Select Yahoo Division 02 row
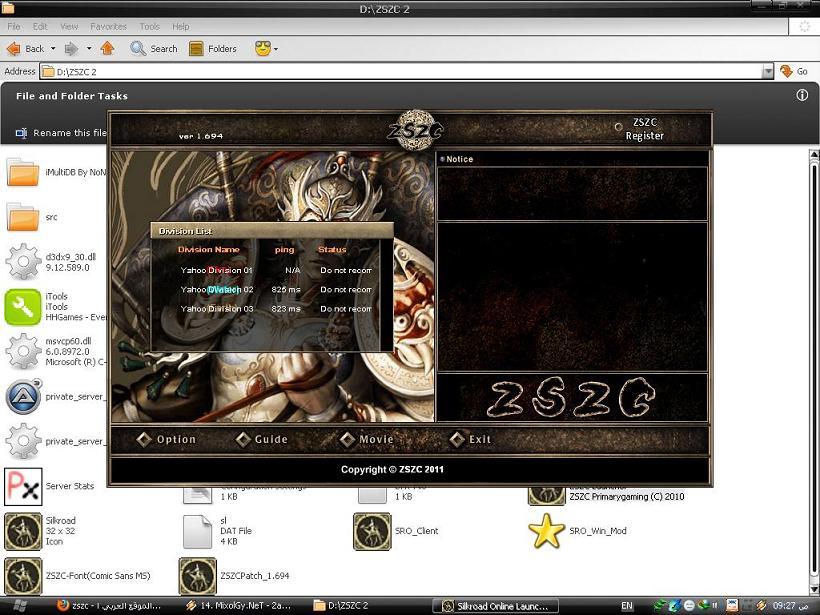This screenshot has height=615, width=820. point(276,289)
